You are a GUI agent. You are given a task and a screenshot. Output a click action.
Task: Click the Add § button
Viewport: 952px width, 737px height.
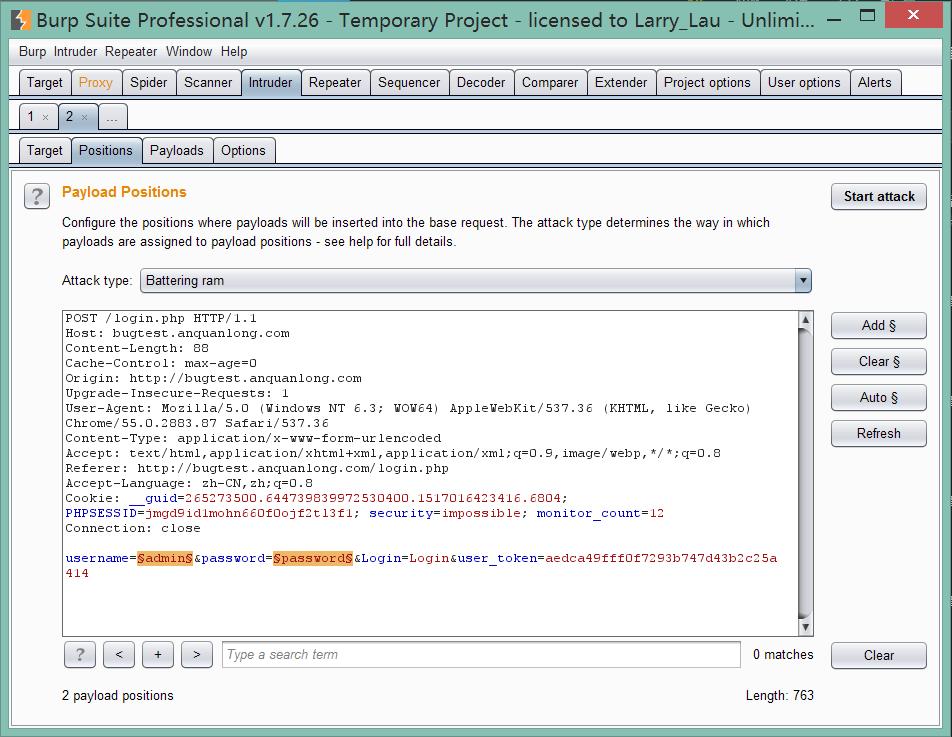click(x=878, y=326)
